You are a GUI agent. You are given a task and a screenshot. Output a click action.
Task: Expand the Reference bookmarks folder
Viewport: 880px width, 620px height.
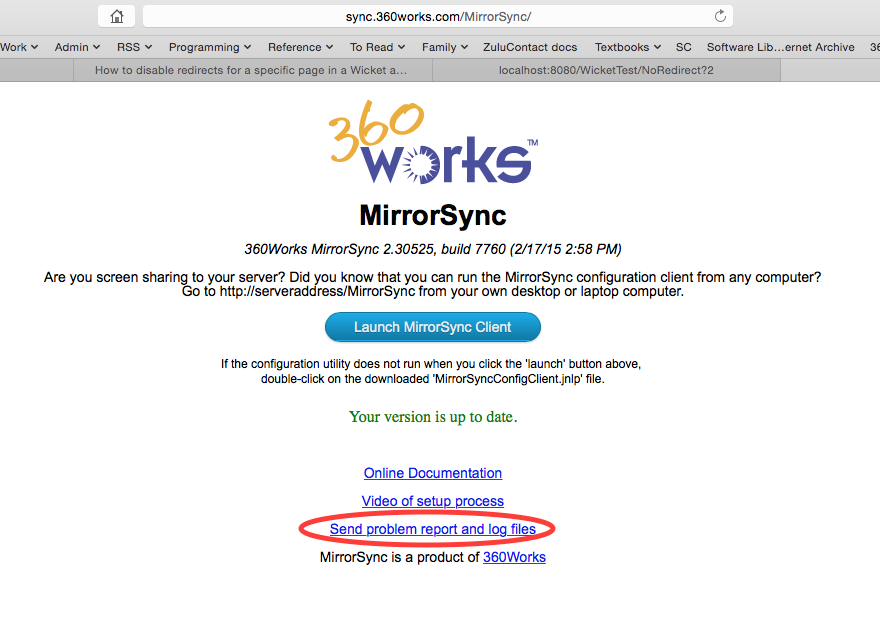tap(300, 47)
